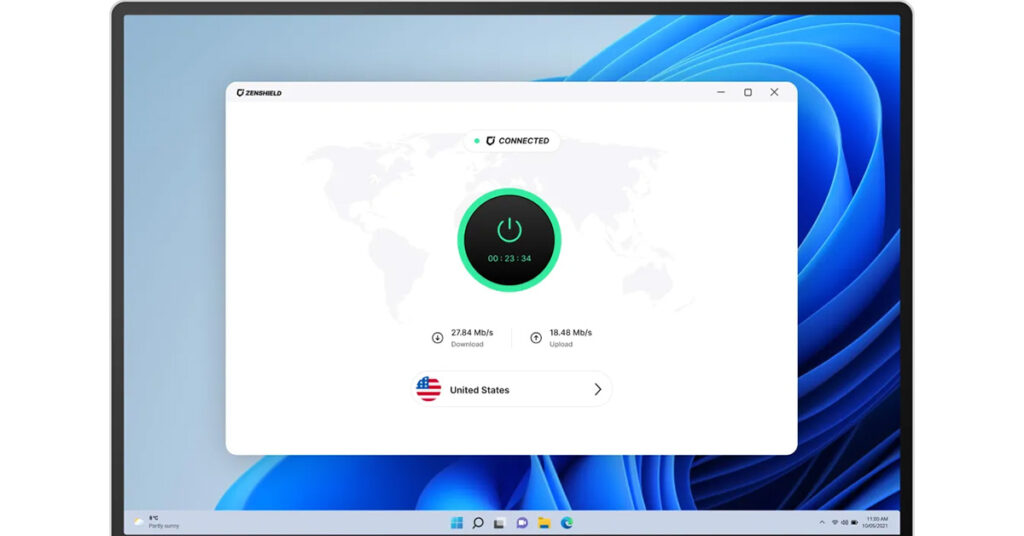
Task: Click the upload arrow icon
Action: point(536,338)
